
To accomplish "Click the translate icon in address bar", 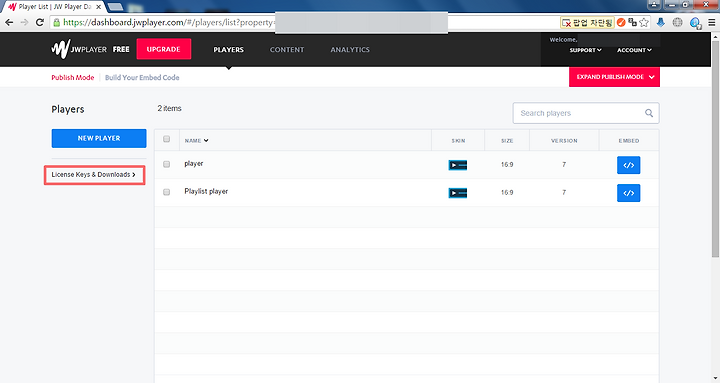I will [x=632, y=22].
